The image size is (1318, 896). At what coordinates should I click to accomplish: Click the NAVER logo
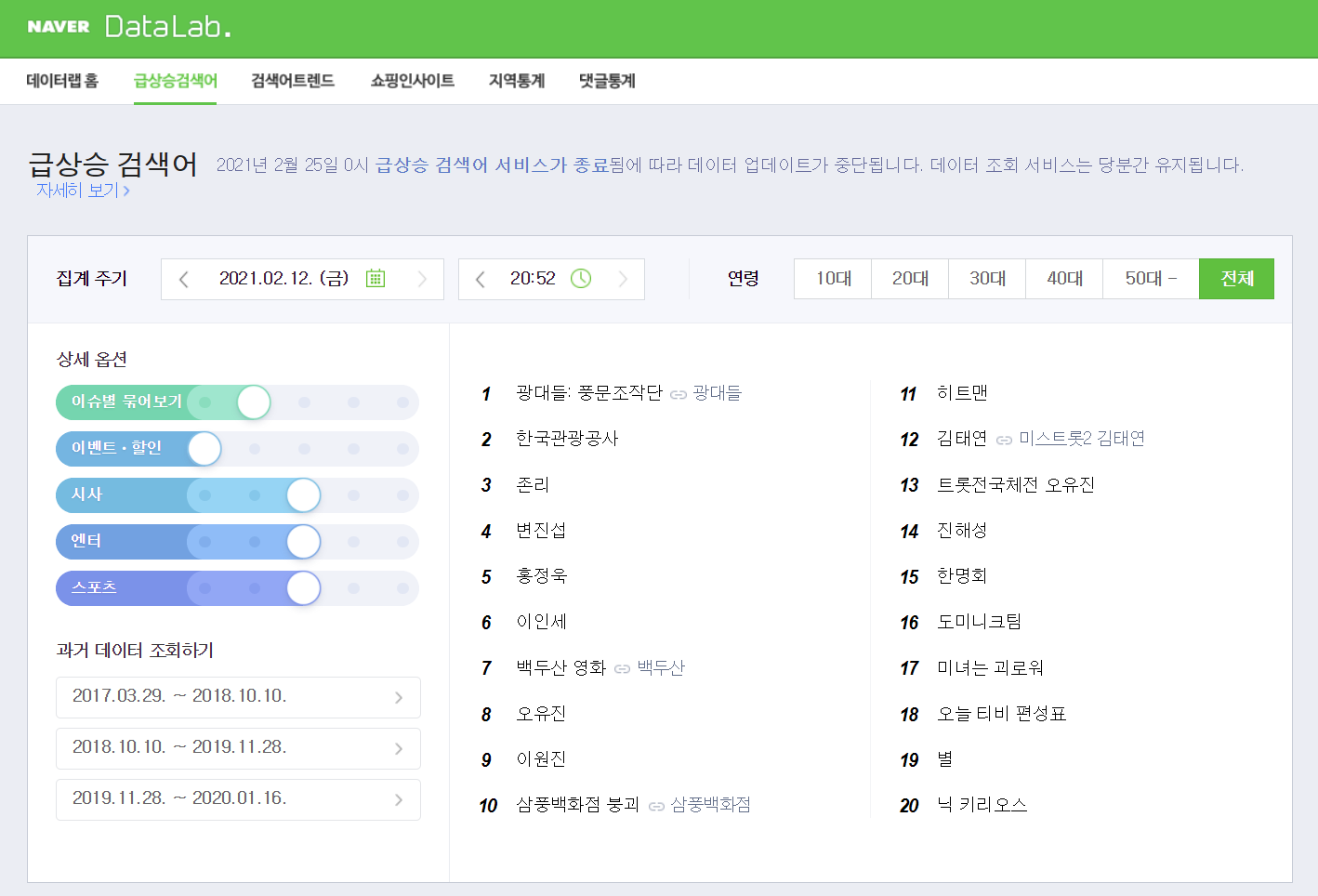point(59,27)
